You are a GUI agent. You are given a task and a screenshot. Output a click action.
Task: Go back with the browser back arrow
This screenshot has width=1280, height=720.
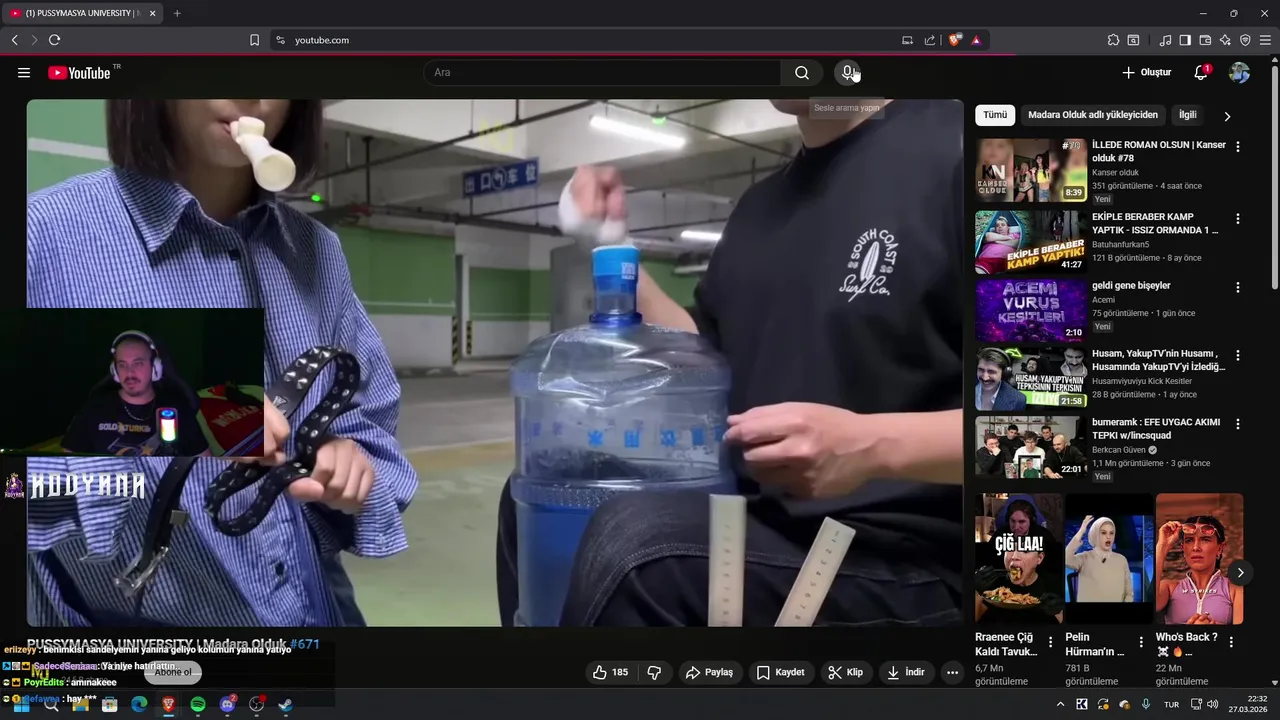click(14, 40)
